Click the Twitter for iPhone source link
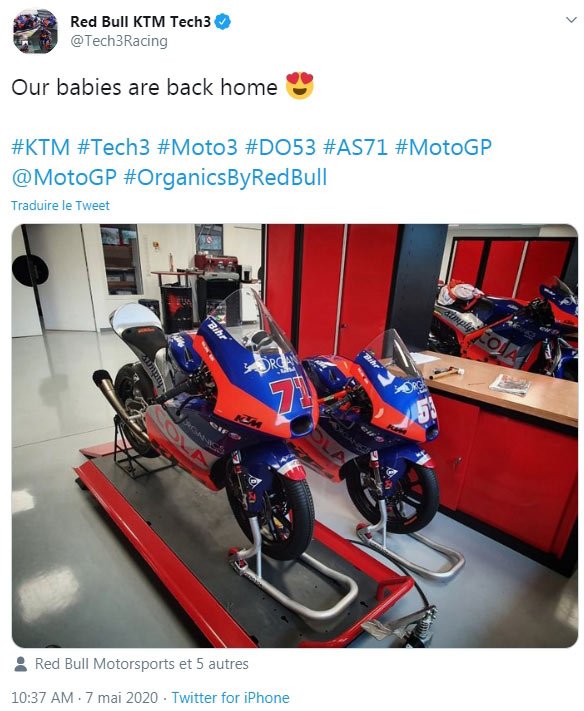Image resolution: width=584 pixels, height=711 pixels. click(x=230, y=697)
